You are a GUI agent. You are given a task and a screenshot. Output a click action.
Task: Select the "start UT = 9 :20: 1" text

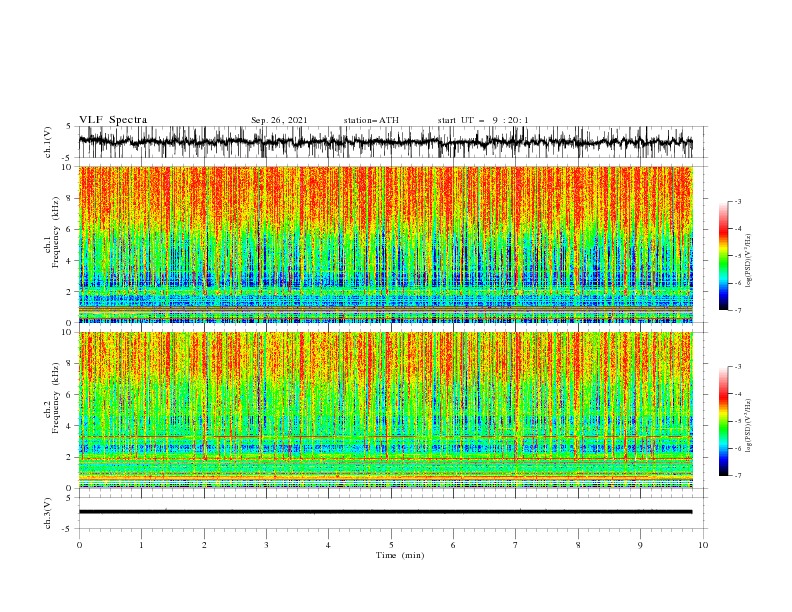(483, 120)
